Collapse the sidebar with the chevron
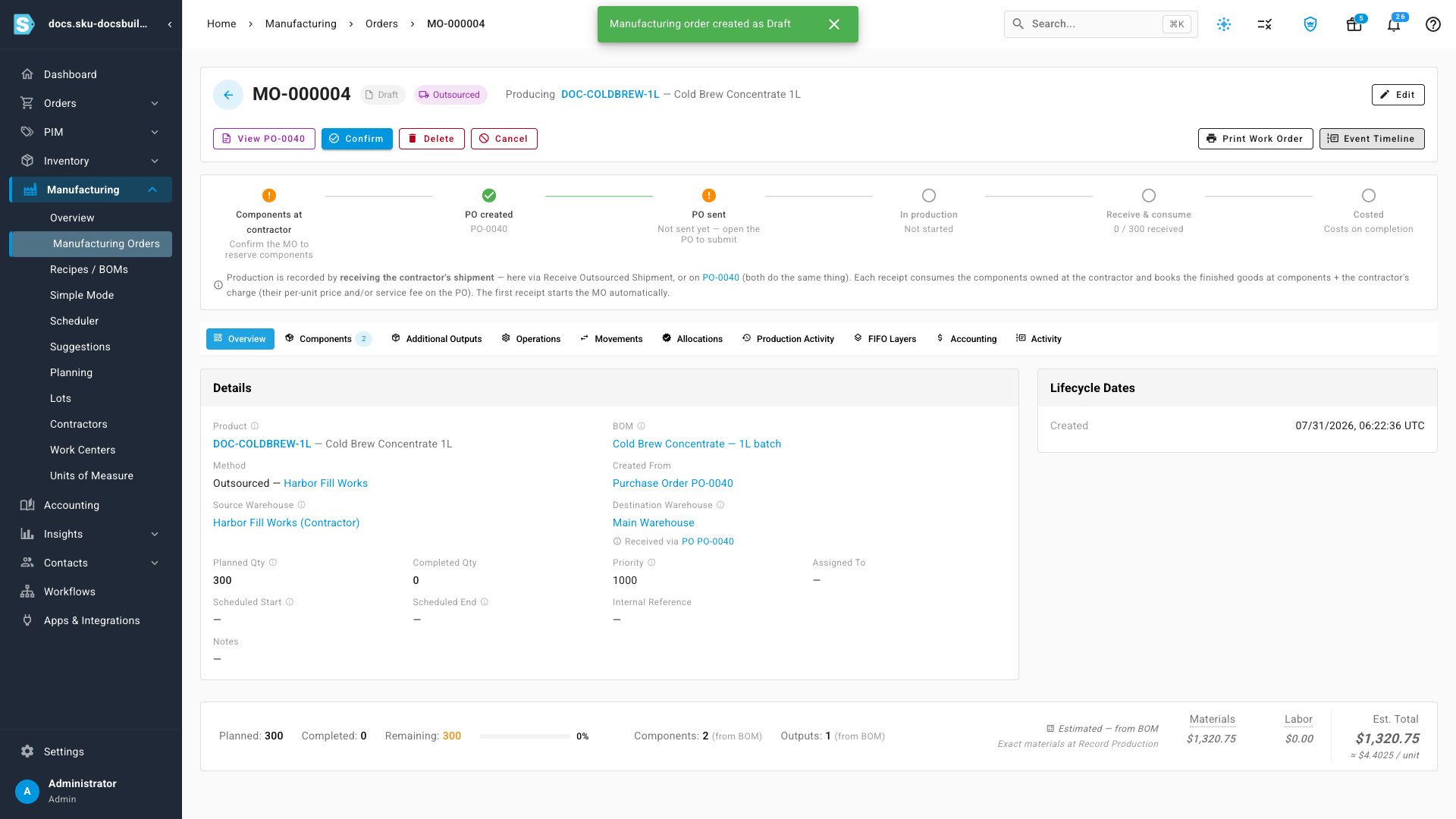1456x819 pixels. click(170, 24)
